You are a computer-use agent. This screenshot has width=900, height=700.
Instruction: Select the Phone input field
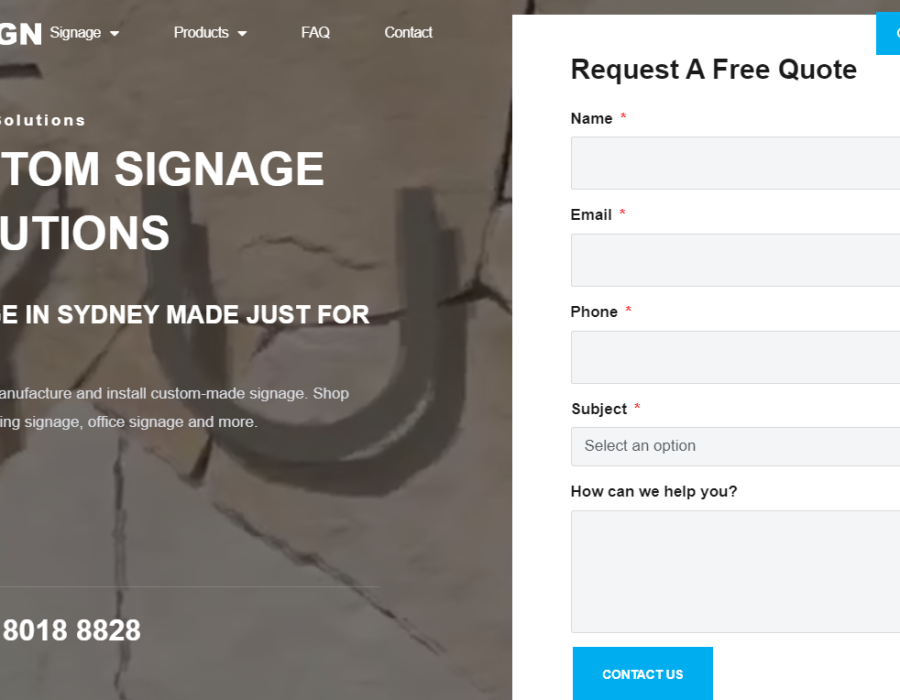735,357
